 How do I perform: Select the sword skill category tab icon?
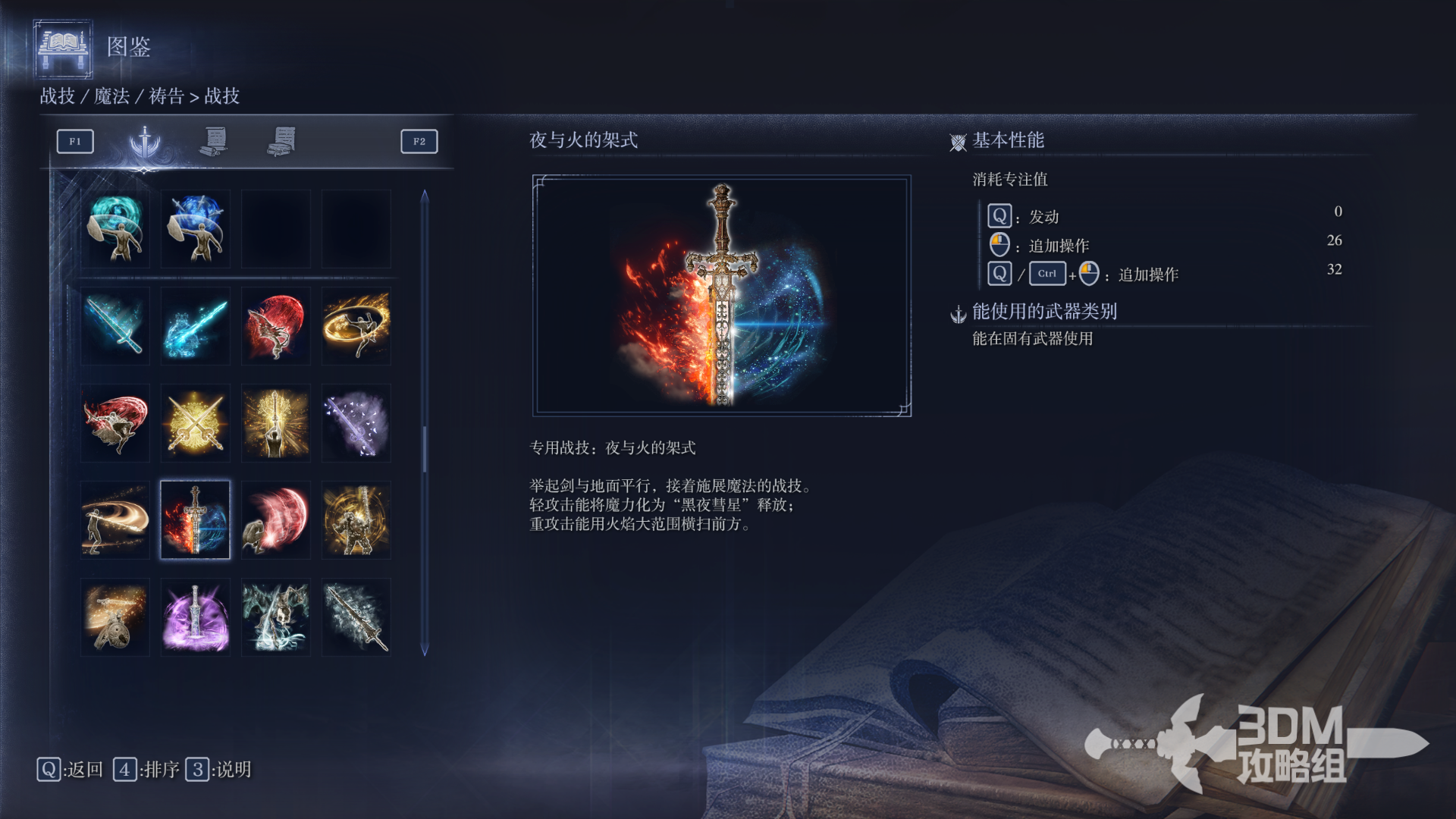(145, 142)
